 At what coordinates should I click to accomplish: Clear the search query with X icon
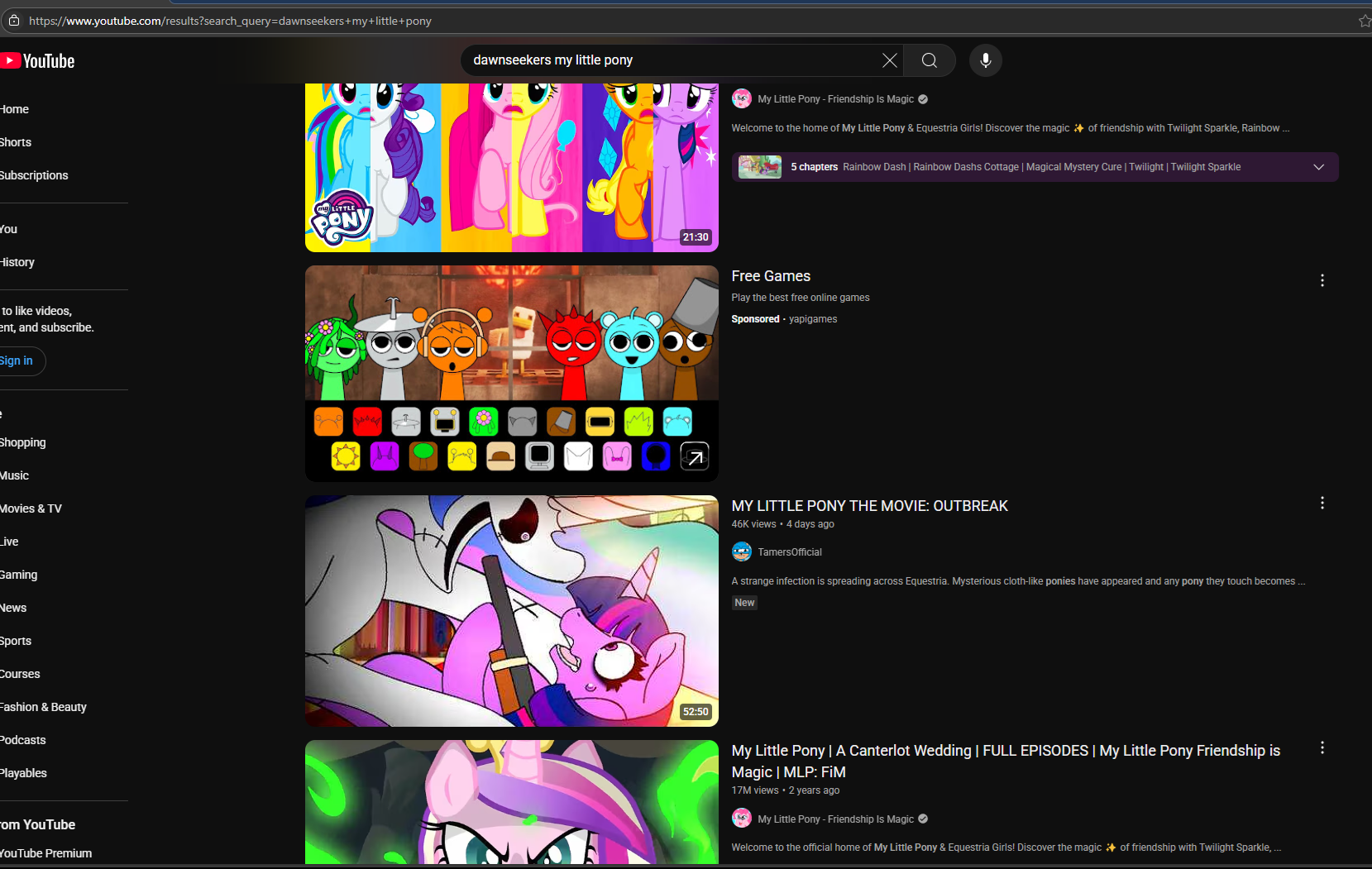pos(889,60)
